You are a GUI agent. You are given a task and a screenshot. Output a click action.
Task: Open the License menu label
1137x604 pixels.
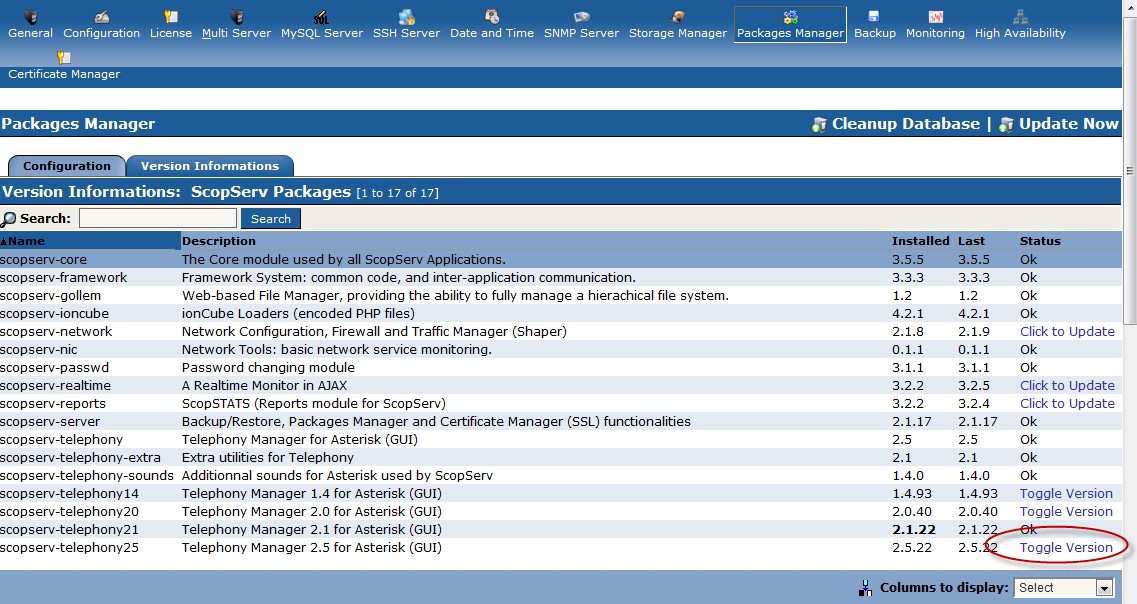click(171, 33)
